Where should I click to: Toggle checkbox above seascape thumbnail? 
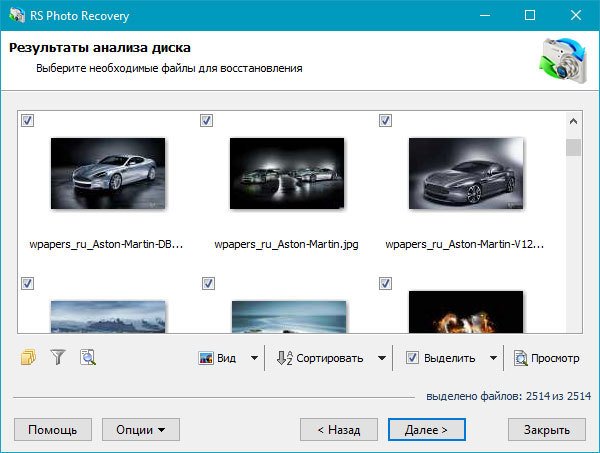[208, 284]
